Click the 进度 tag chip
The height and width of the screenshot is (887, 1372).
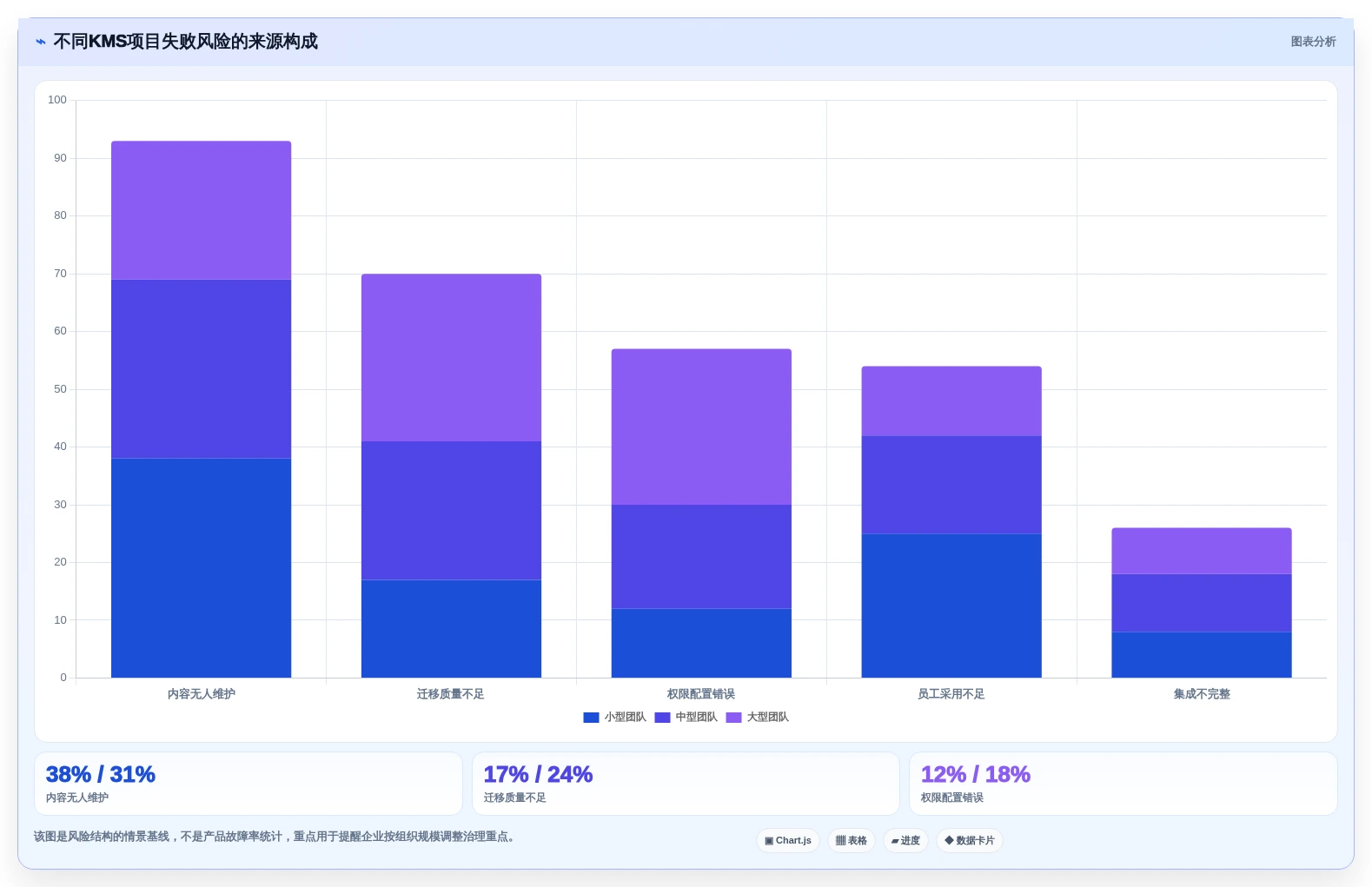(x=905, y=841)
